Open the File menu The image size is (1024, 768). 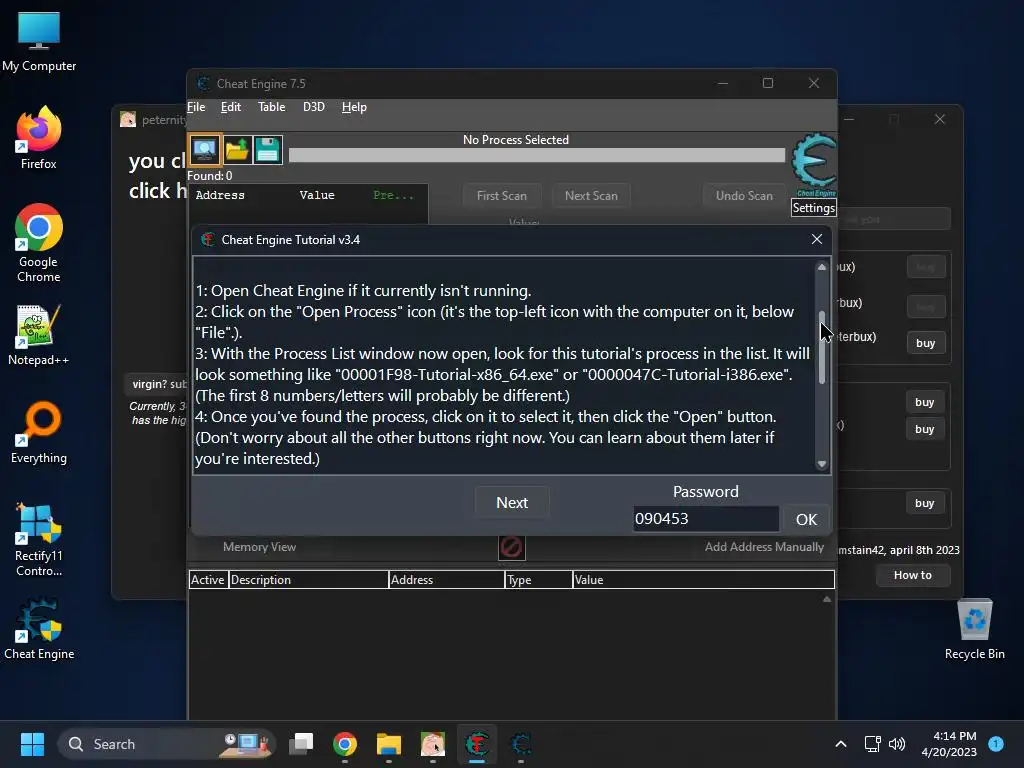[x=196, y=107]
